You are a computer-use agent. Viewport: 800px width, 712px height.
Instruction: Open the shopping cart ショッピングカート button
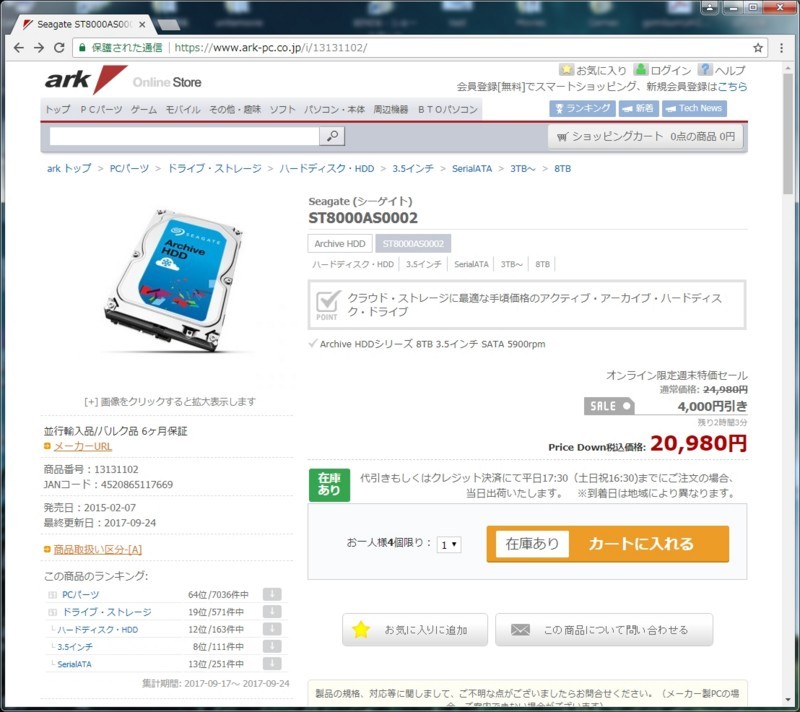pos(645,137)
